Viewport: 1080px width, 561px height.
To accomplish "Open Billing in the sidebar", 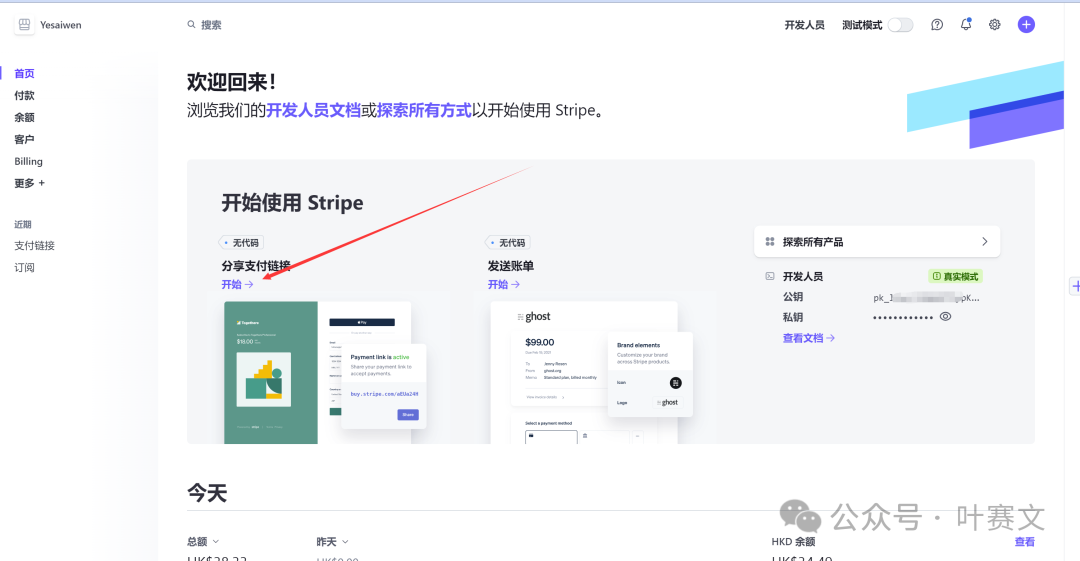I will pyautogui.click(x=28, y=161).
